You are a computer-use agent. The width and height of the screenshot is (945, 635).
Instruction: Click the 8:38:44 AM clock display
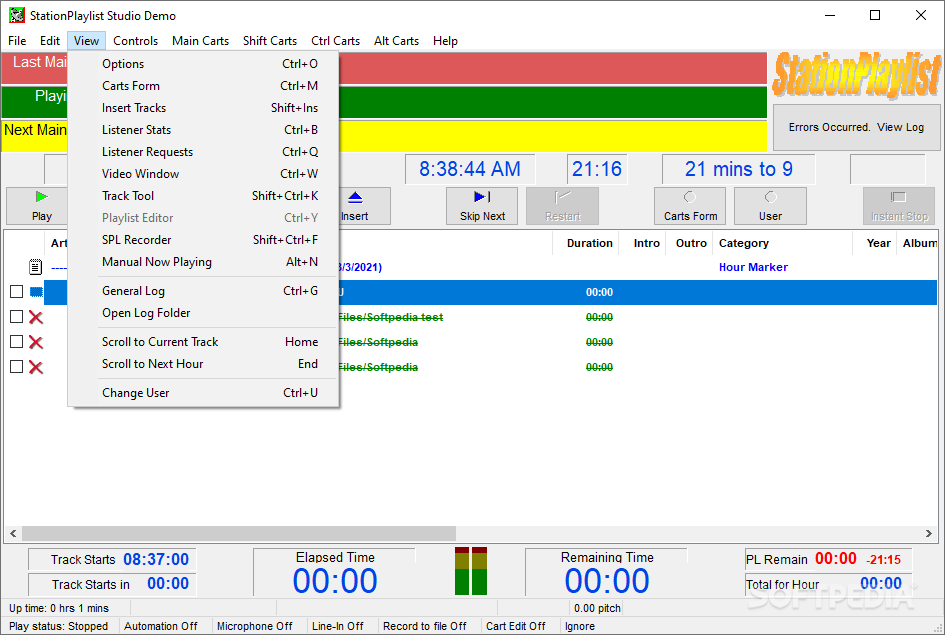(469, 169)
